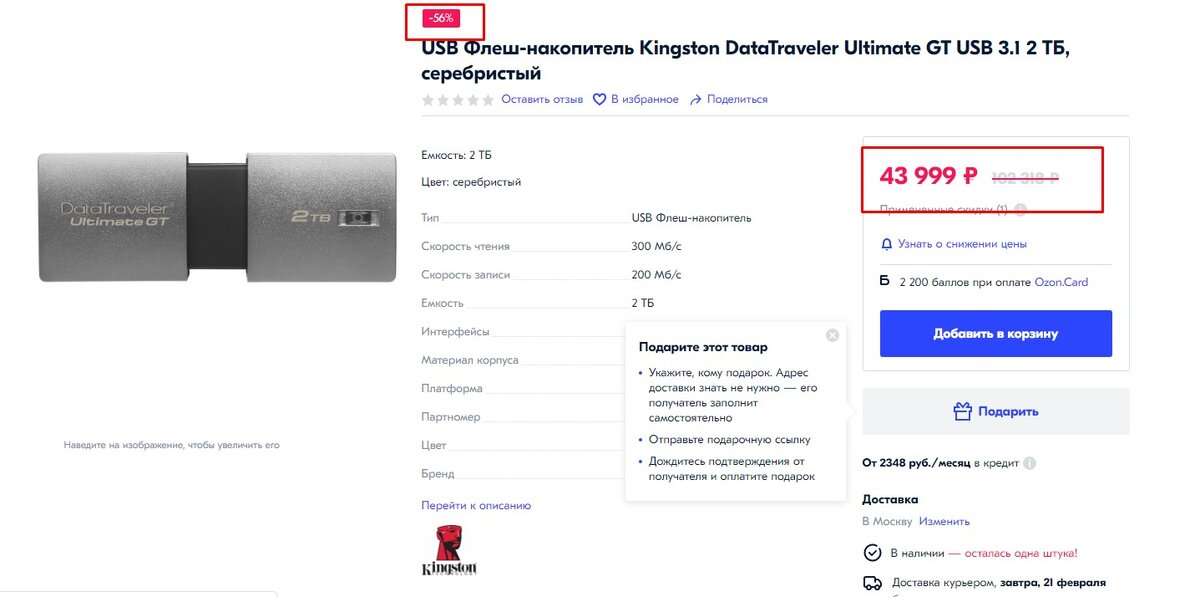Click the star rating row
This screenshot has width=1200, height=597.
coord(458,100)
